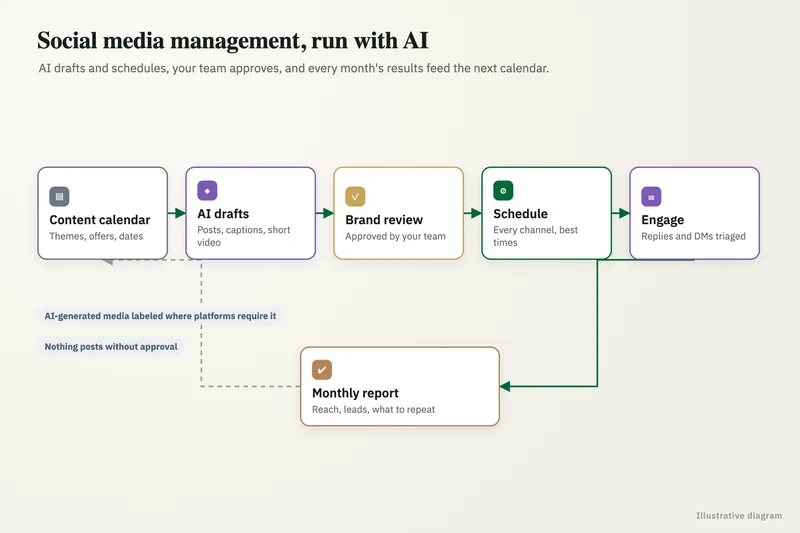Screen dimensions: 800x533
Task: Click 'Themes, offers, dates' subtitle
Action: click(96, 236)
